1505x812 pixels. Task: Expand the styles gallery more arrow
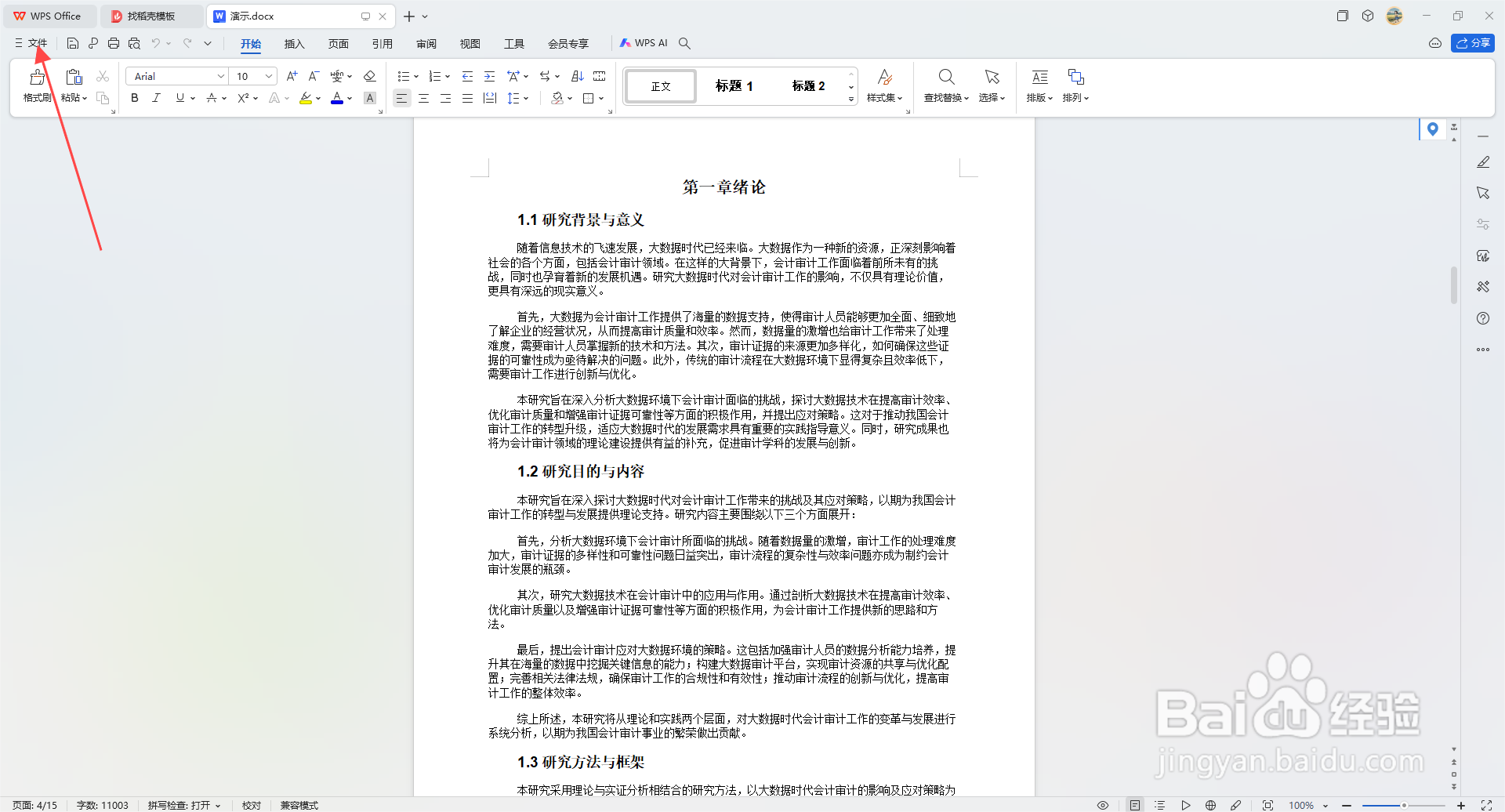click(x=851, y=99)
